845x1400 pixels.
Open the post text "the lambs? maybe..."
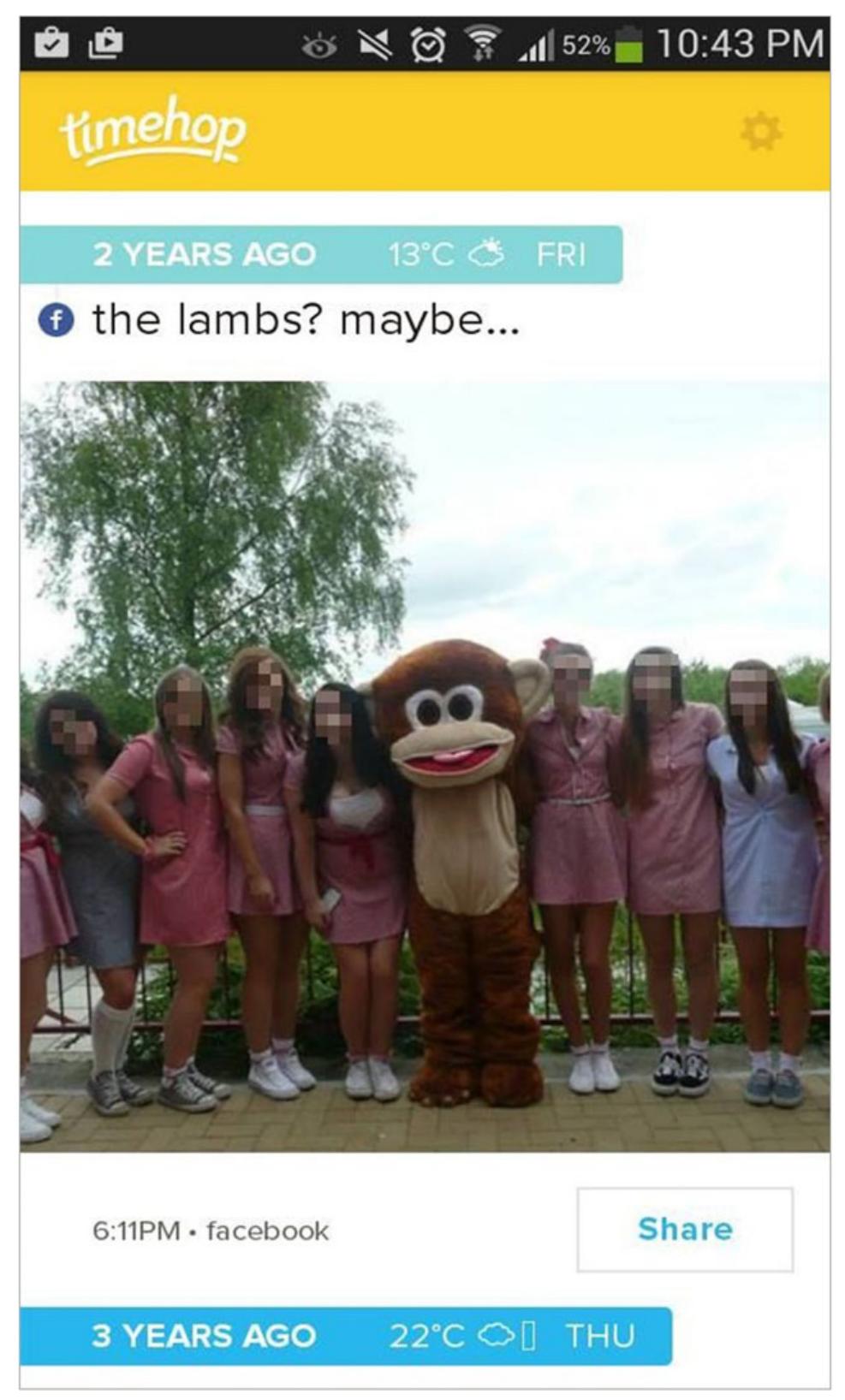(x=306, y=321)
